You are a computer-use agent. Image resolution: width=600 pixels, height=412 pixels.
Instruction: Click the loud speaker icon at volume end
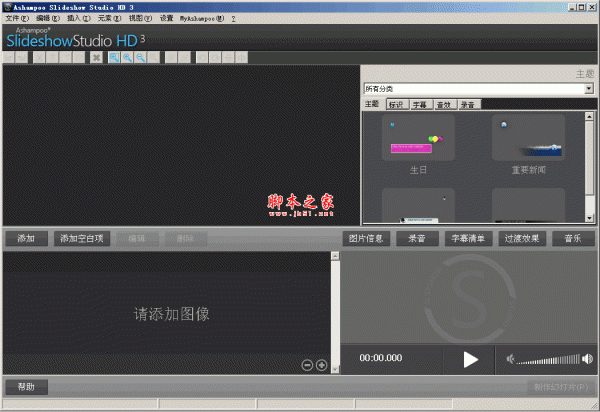tap(587, 359)
